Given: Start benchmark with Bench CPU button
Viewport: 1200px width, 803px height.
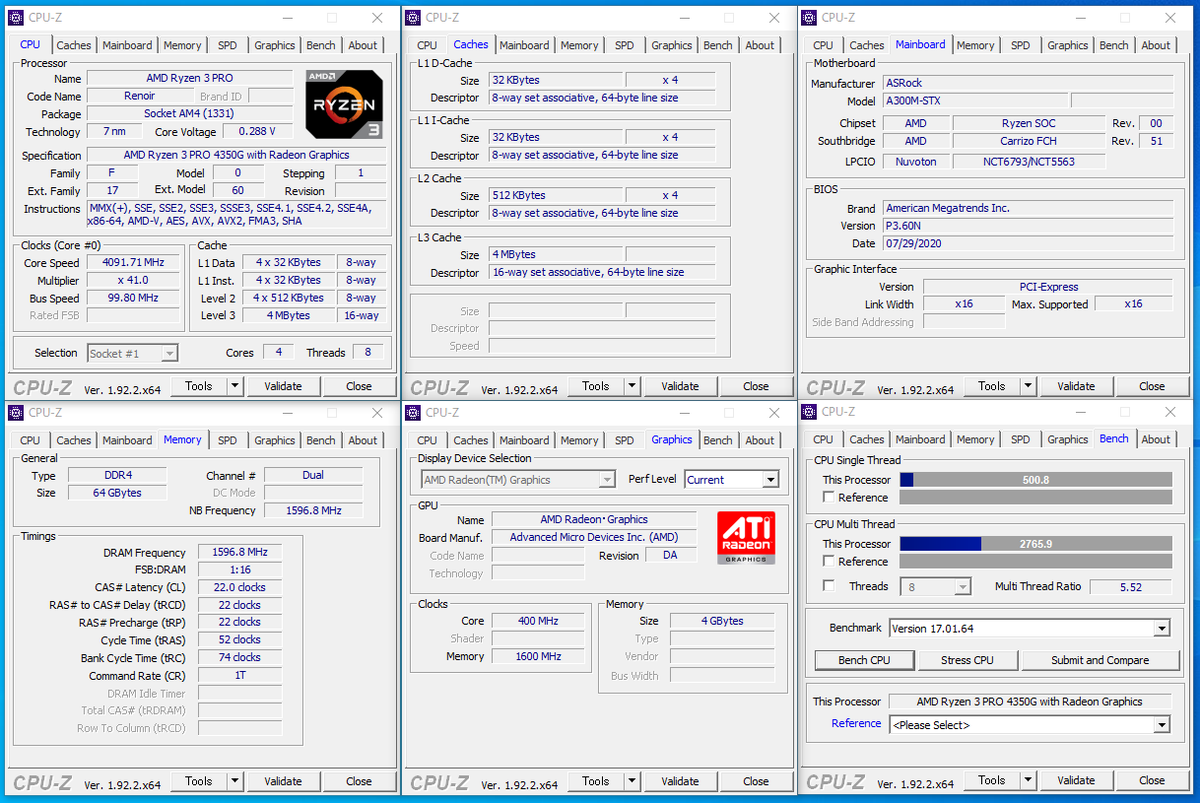Looking at the screenshot, I should click(x=864, y=660).
